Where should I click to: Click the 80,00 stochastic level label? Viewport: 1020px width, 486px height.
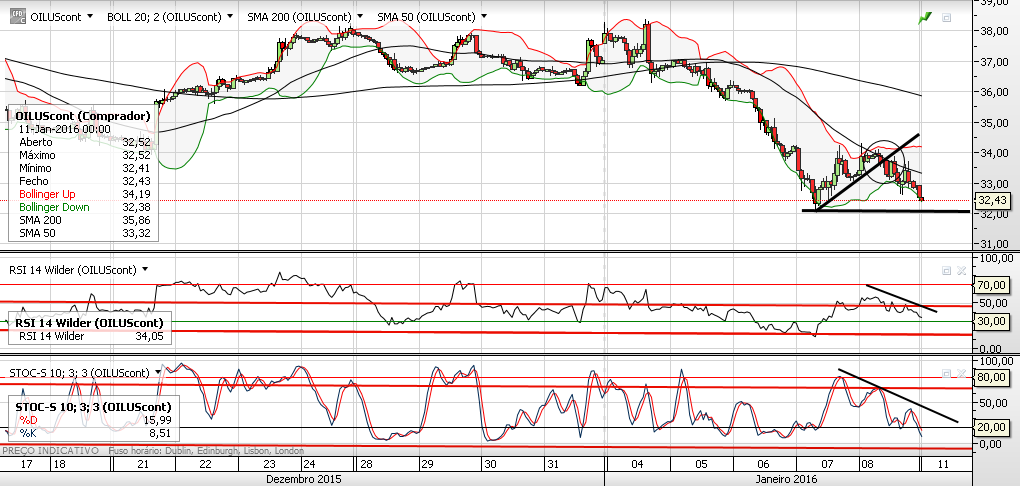pyautogui.click(x=991, y=377)
